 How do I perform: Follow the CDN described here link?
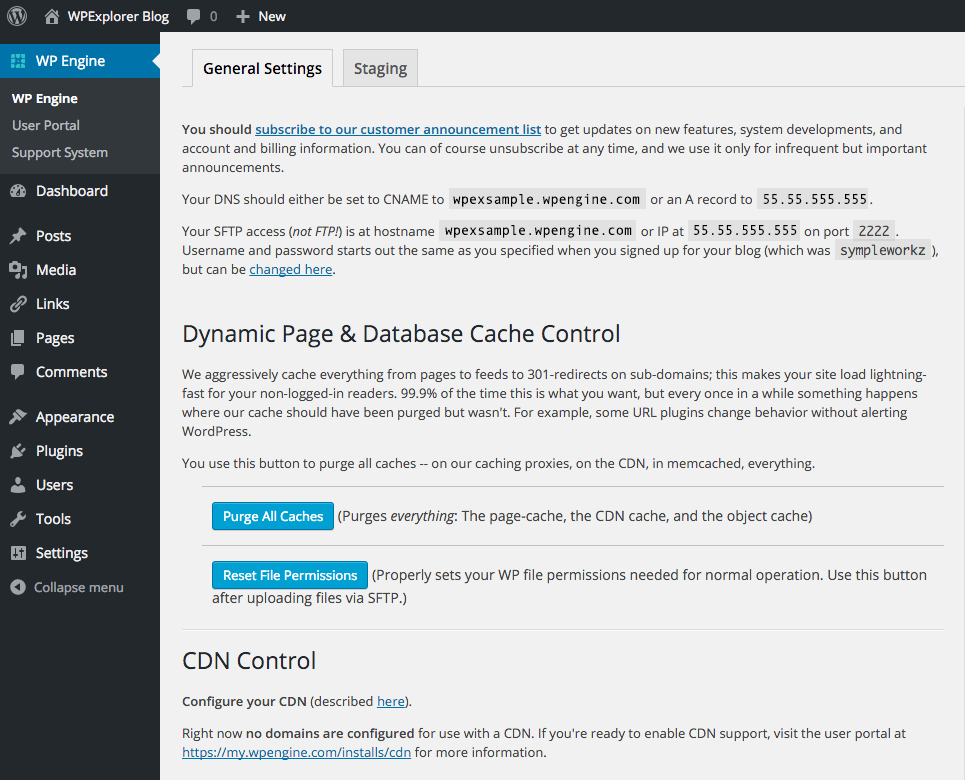tap(391, 701)
